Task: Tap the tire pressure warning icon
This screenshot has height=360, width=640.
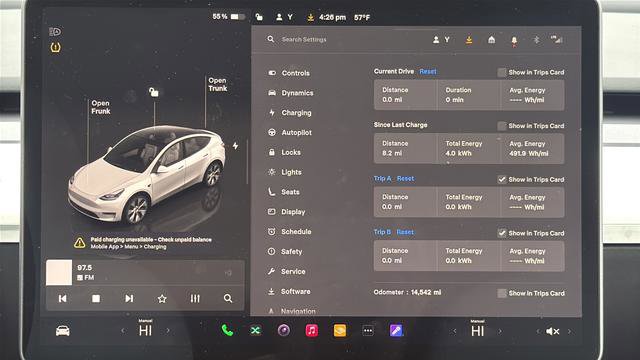Action: pos(55,47)
